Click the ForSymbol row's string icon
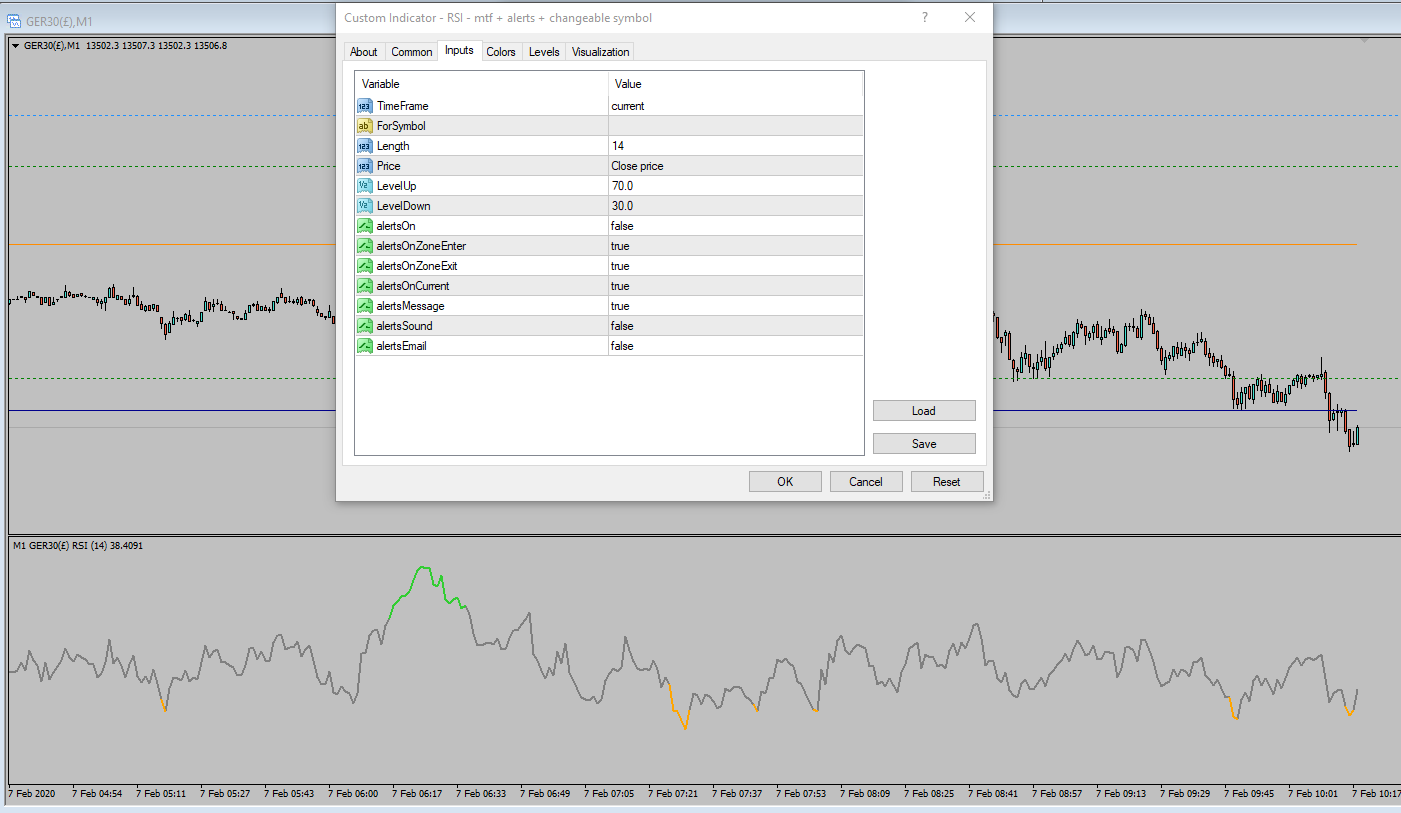Viewport: 1401px width, 813px height. [365, 126]
